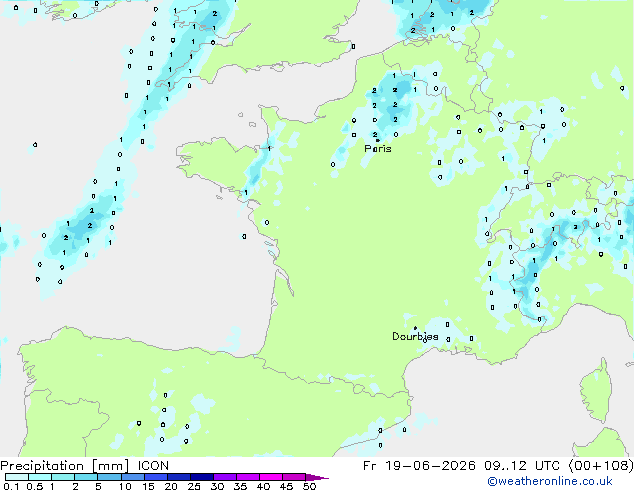The image size is (634, 490).
Task: Click the '25' legend scale label
Action: [194, 486]
